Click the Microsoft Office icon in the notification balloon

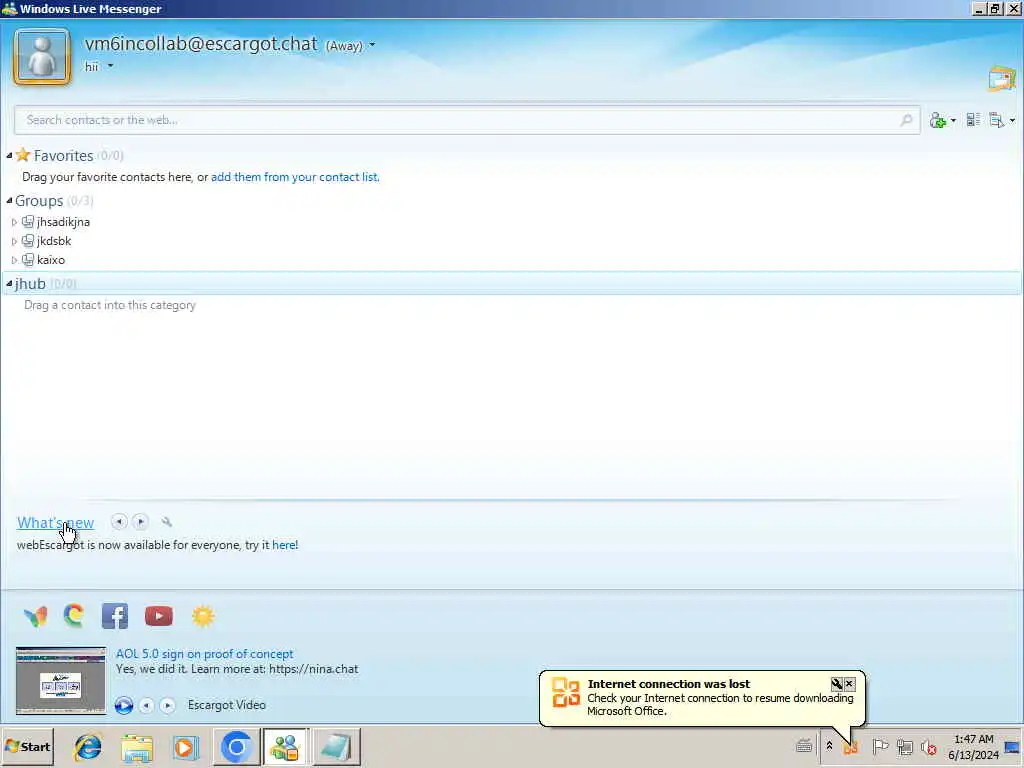[x=566, y=692]
